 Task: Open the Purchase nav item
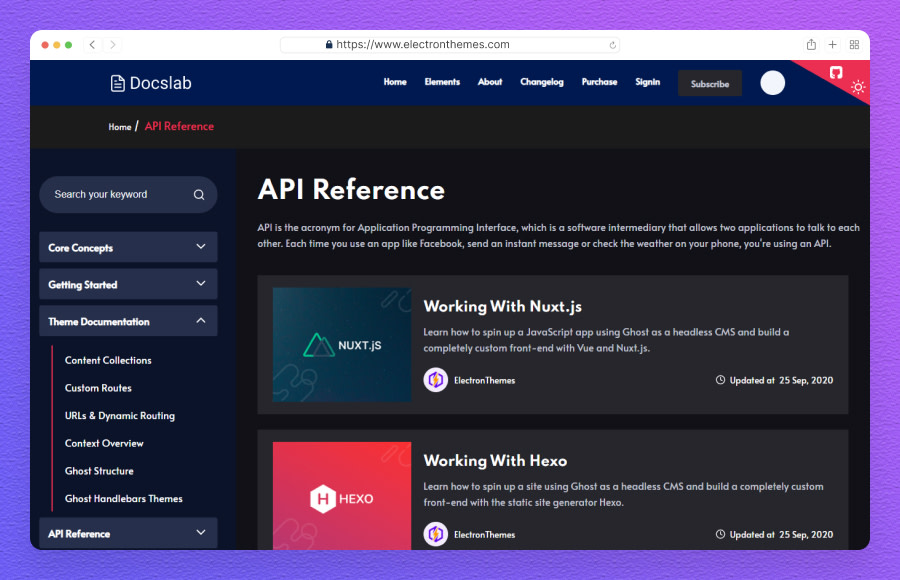599,82
